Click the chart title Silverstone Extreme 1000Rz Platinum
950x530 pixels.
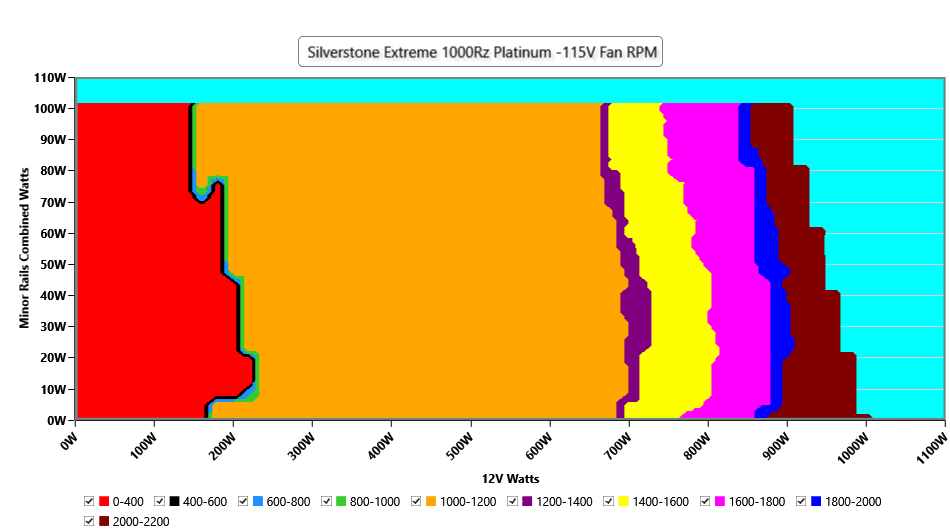coord(480,52)
